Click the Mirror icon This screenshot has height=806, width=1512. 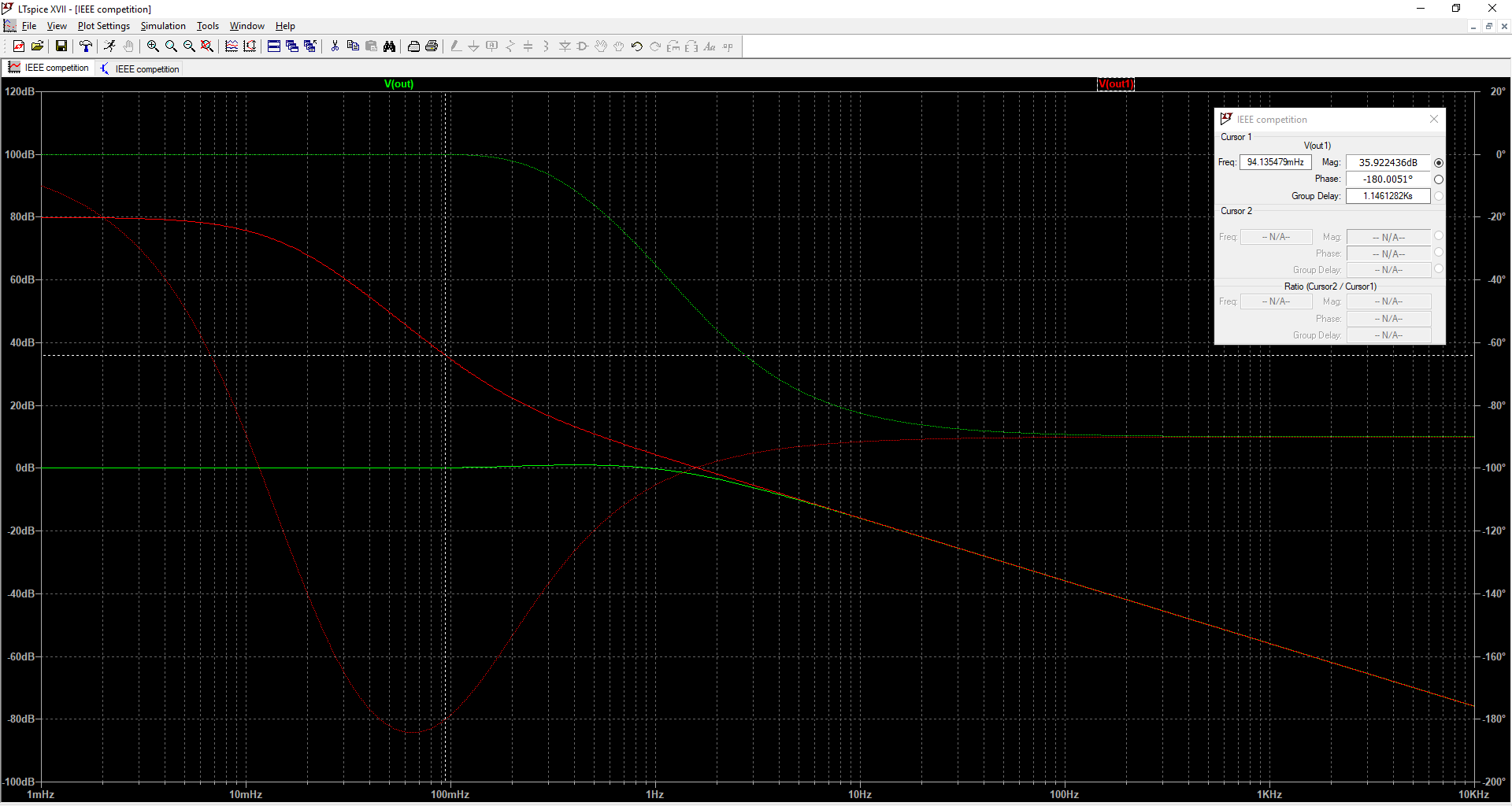click(x=691, y=46)
